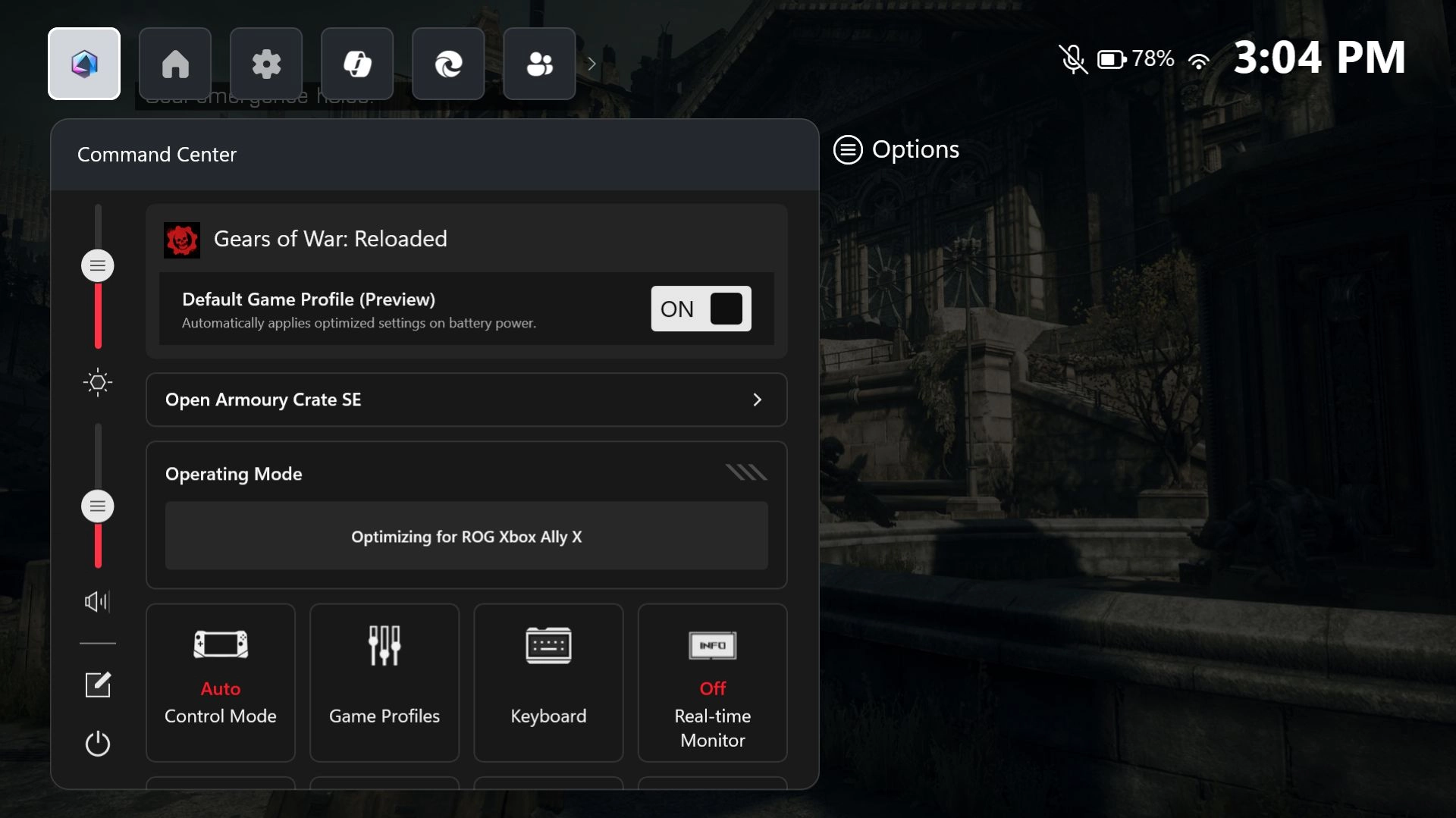Open the Settings gear in the top bar

[266, 64]
